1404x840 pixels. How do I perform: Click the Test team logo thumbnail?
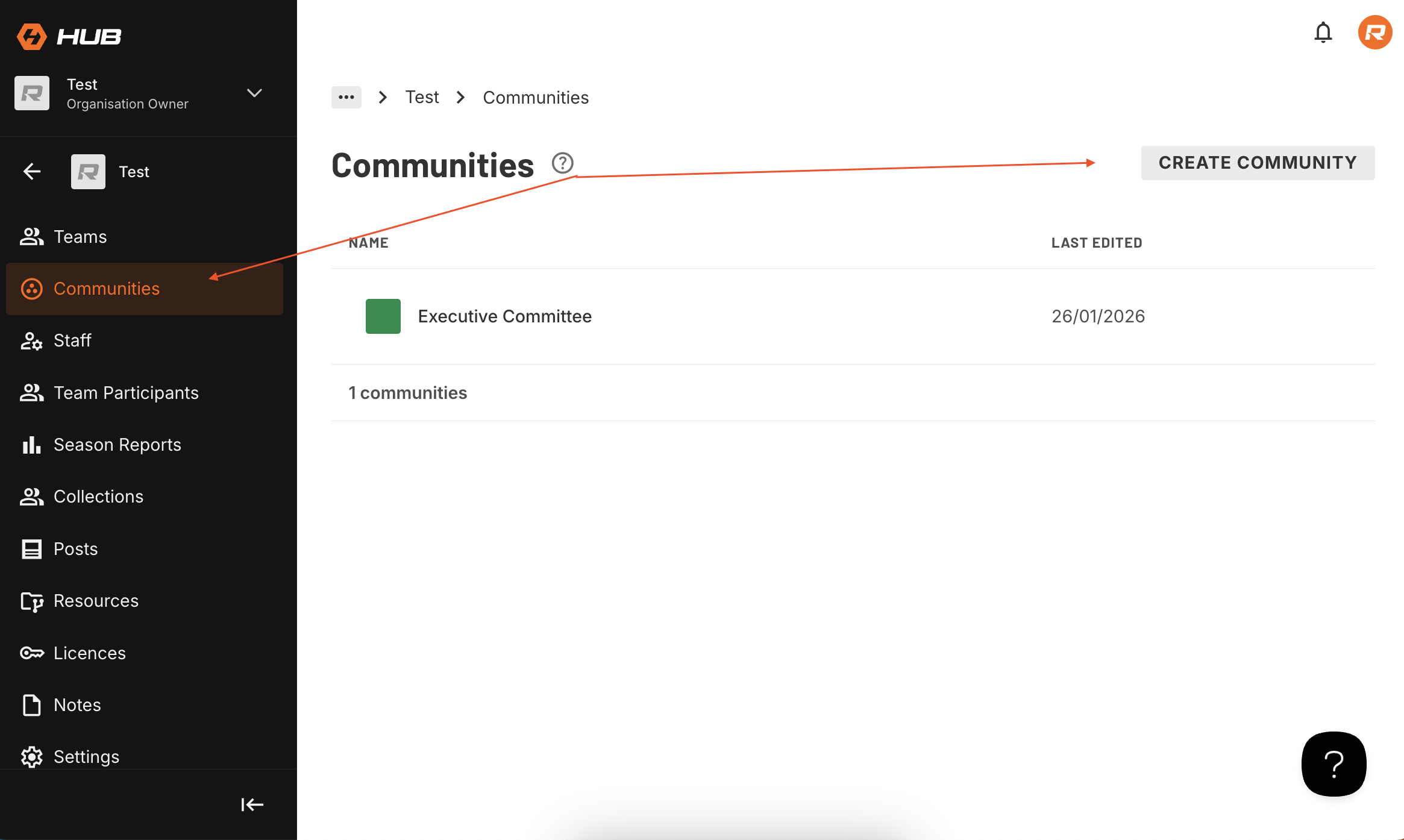coord(88,172)
